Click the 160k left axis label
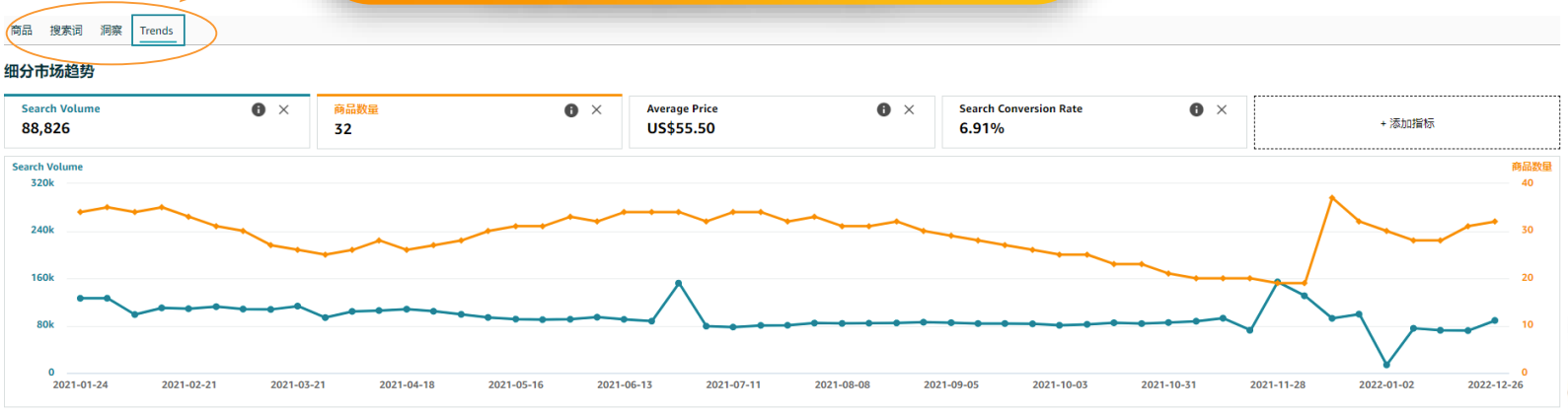Screen dimensions: 1568x413 [x=42, y=277]
